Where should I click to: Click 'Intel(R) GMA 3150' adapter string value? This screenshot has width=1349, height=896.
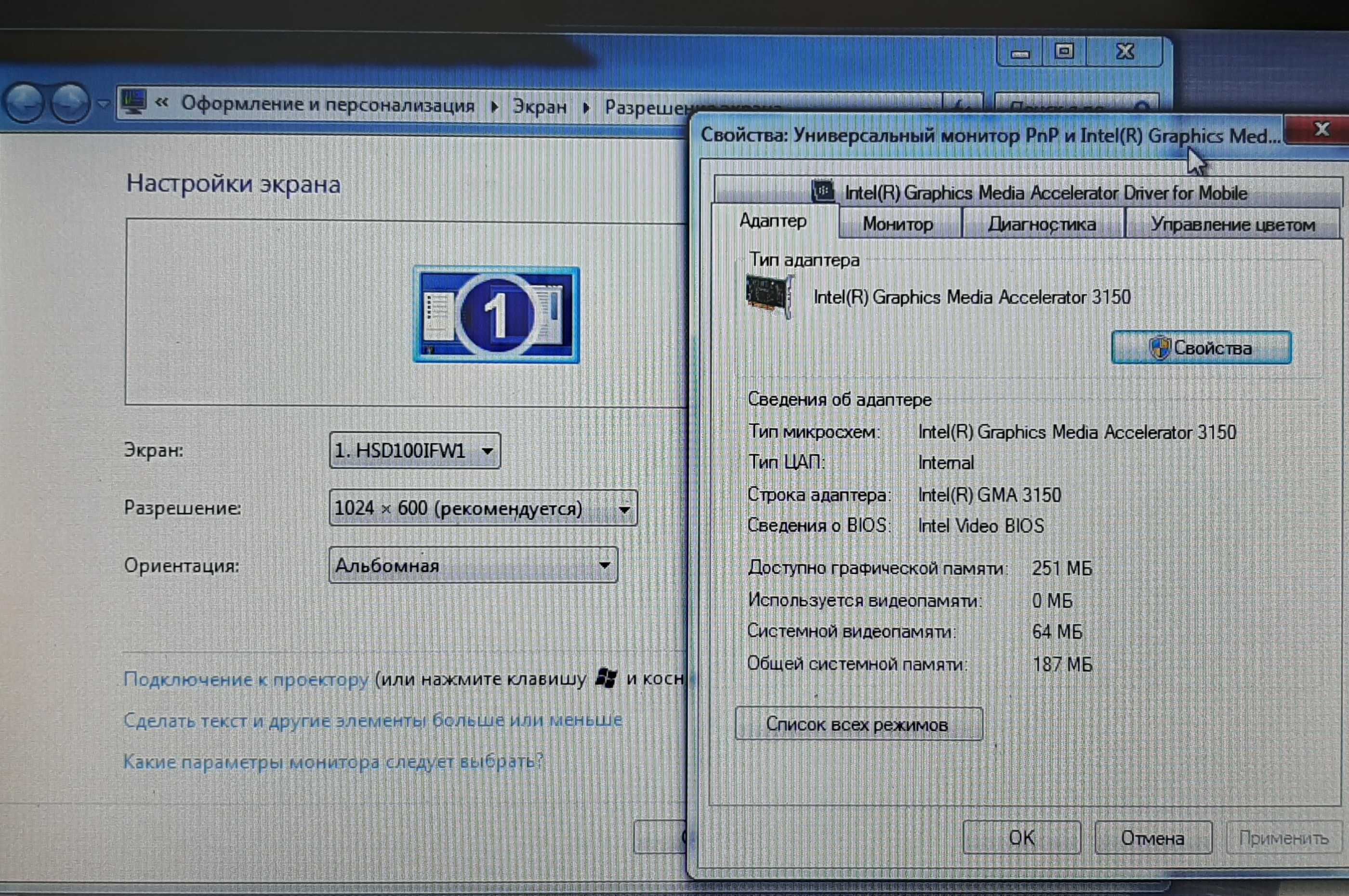pyautogui.click(x=989, y=495)
